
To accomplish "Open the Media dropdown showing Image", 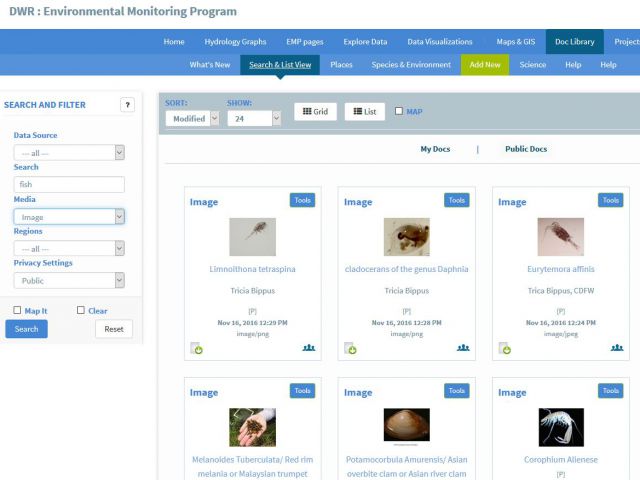I will click(69, 216).
